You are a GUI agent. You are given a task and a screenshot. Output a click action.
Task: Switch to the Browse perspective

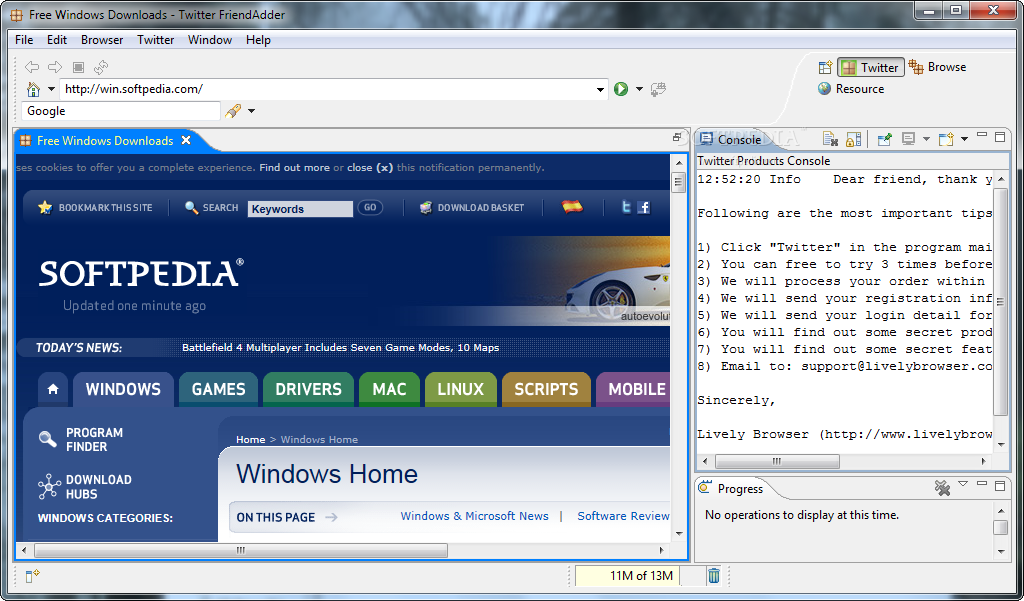(x=938, y=67)
